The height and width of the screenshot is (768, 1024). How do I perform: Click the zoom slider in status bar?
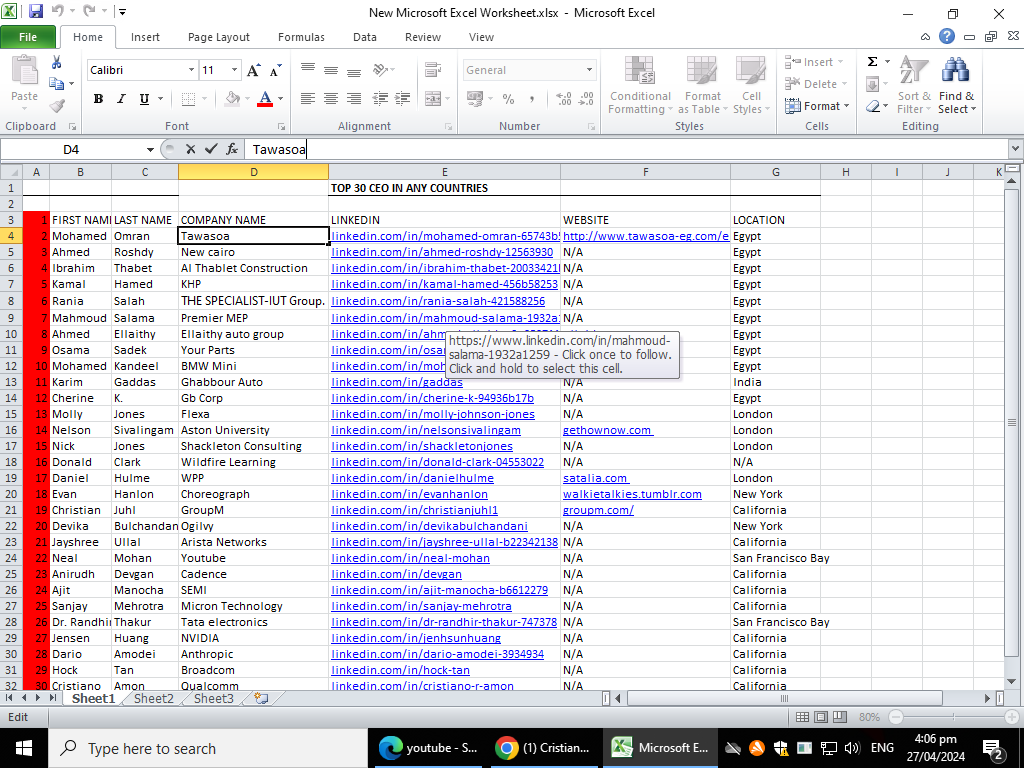[x=953, y=717]
